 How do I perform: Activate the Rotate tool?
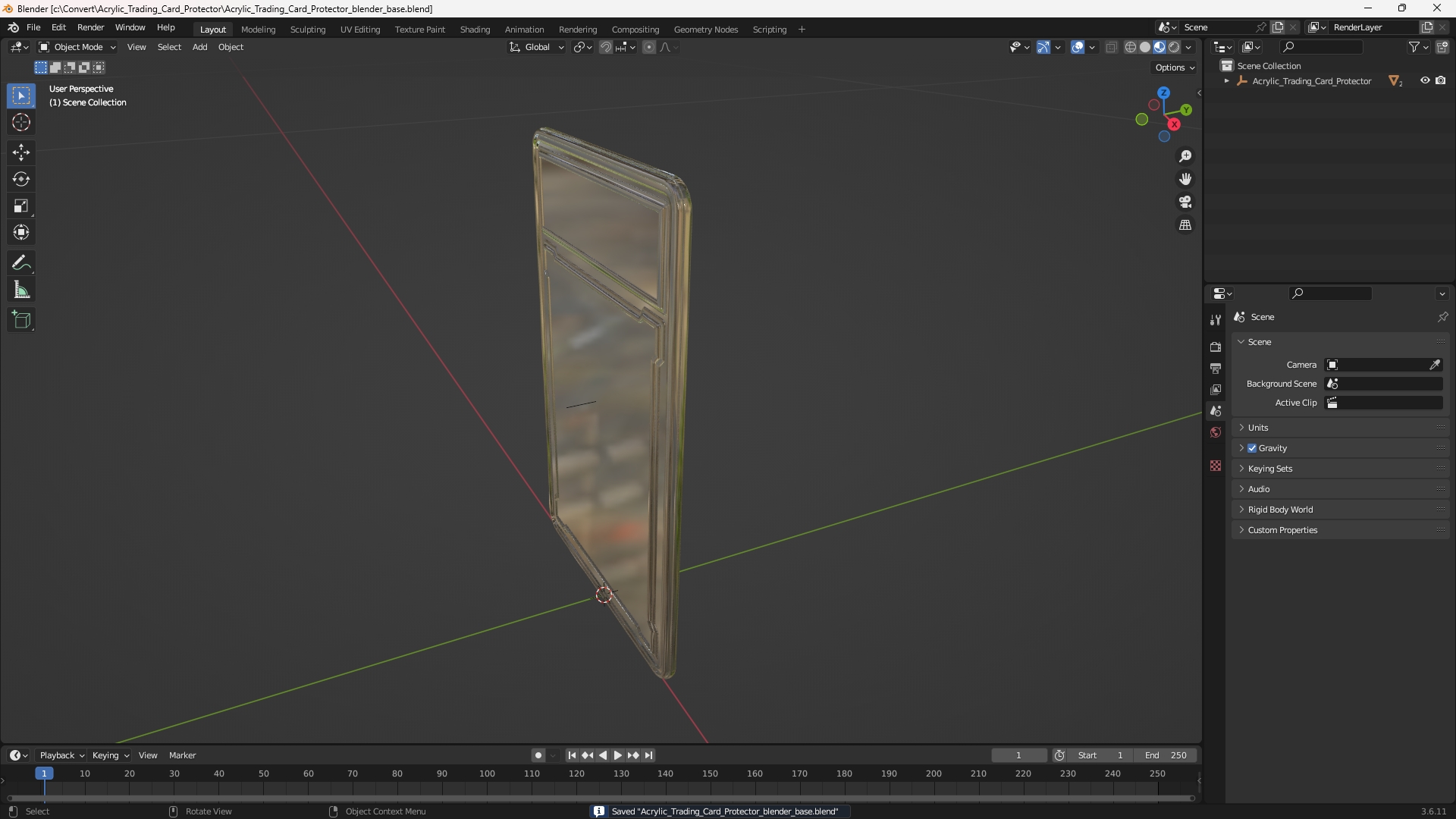coord(21,179)
